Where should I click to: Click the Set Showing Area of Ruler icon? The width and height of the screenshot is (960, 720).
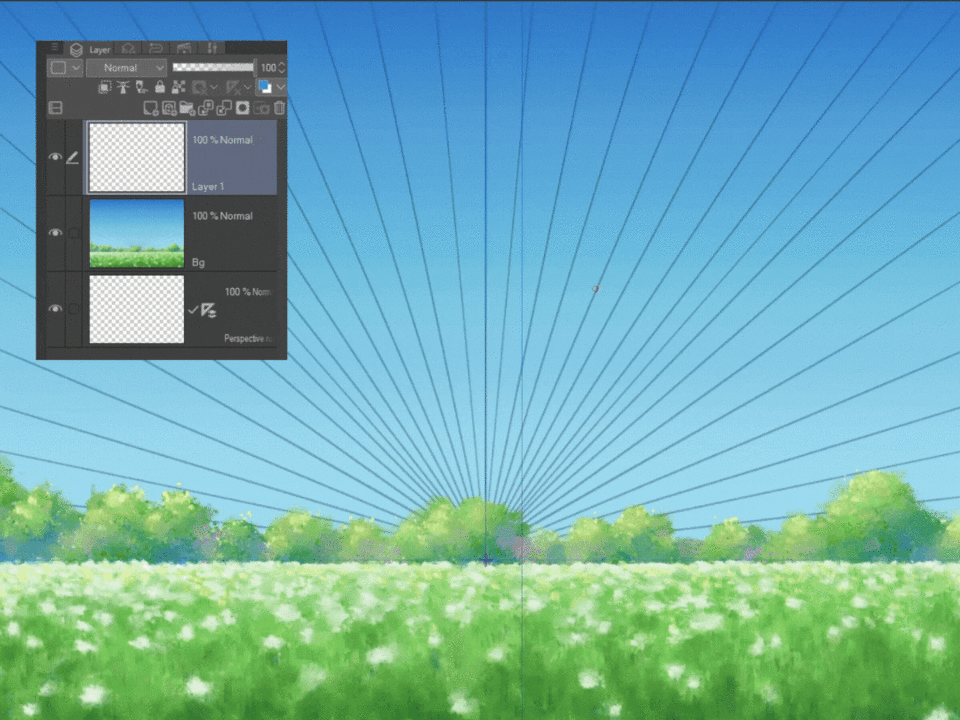[x=233, y=88]
